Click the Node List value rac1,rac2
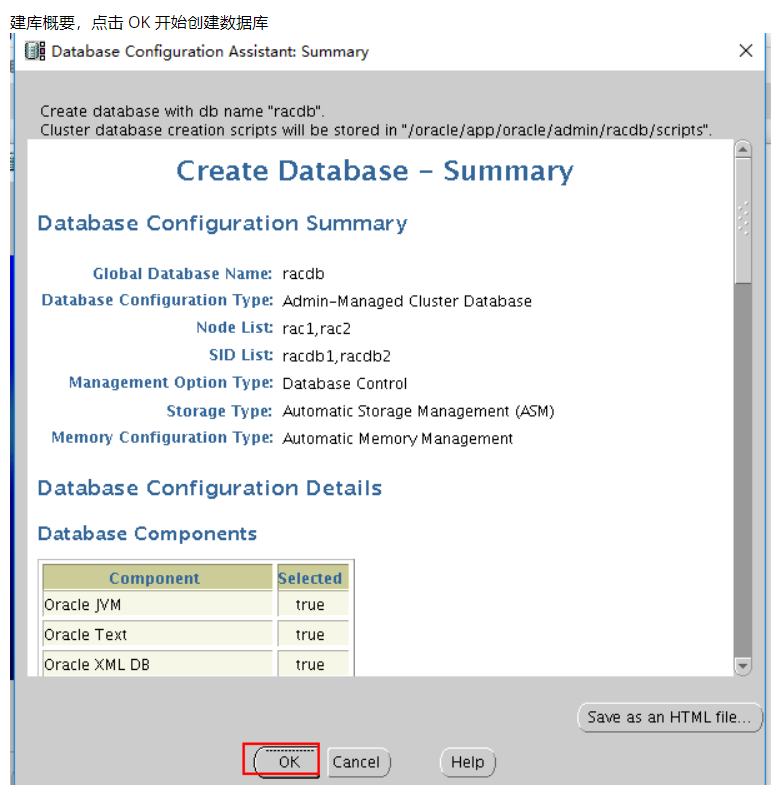Image resolution: width=784 pixels, height=800 pixels. click(x=316, y=329)
